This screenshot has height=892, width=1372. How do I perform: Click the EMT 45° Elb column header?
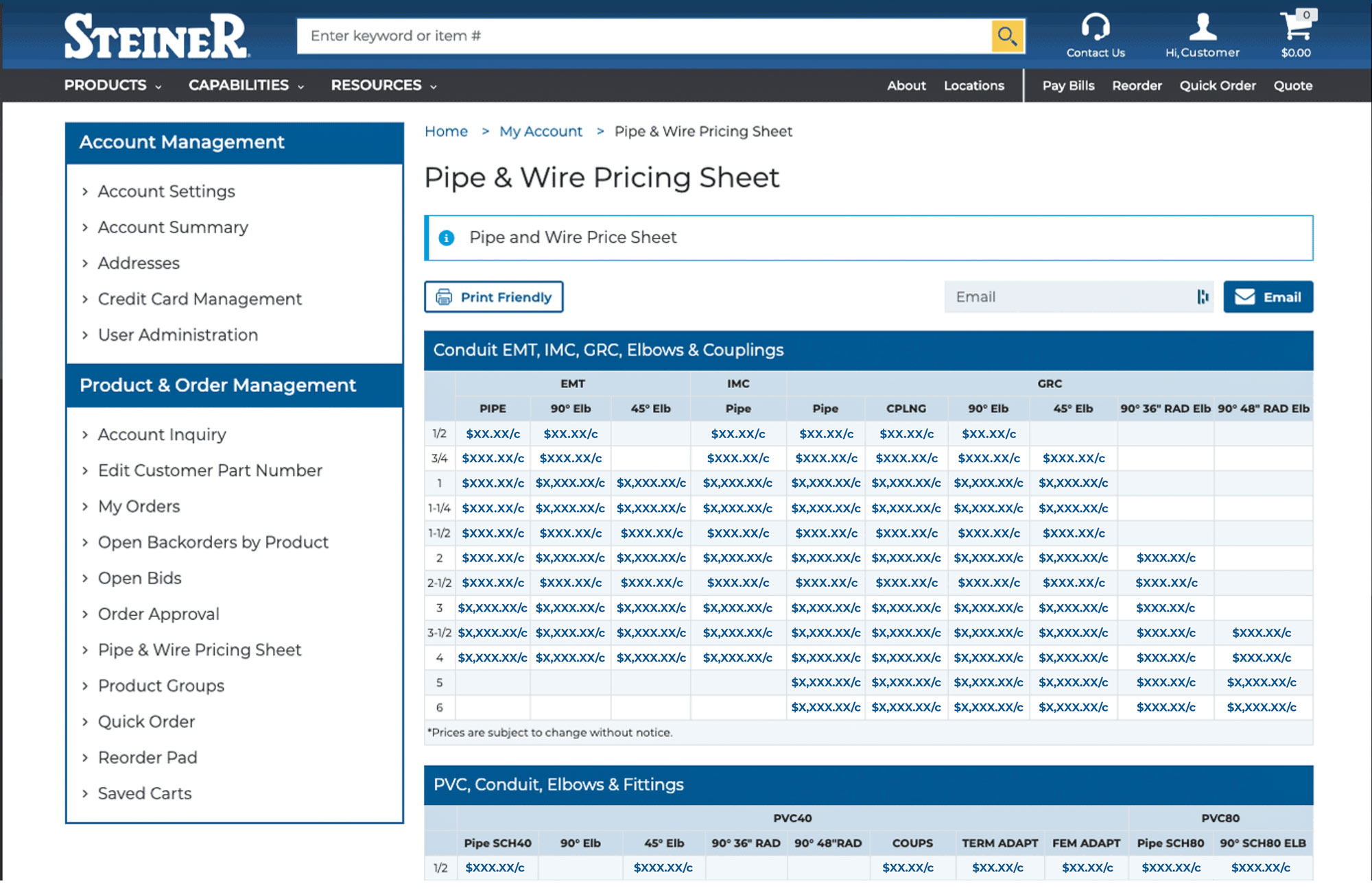[650, 409]
